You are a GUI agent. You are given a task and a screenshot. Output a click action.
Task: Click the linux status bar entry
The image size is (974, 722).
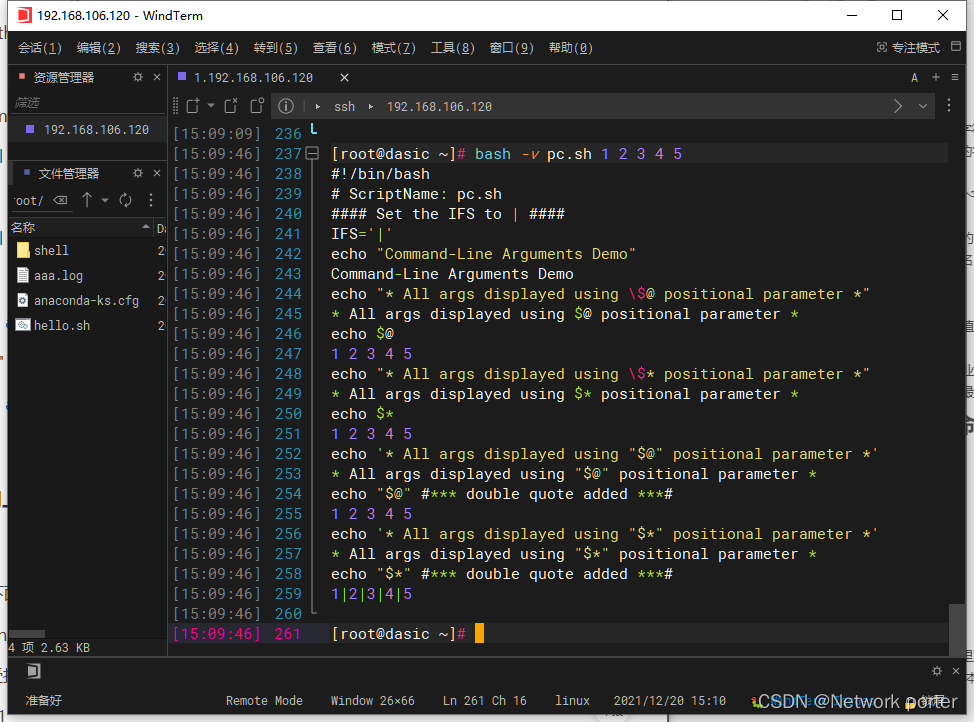click(x=572, y=701)
